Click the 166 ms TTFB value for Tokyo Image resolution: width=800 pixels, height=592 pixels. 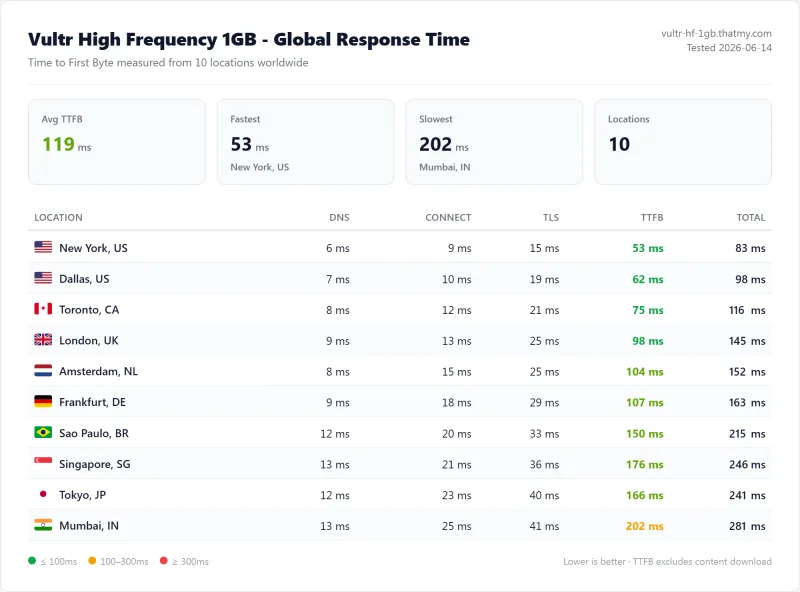click(645, 495)
